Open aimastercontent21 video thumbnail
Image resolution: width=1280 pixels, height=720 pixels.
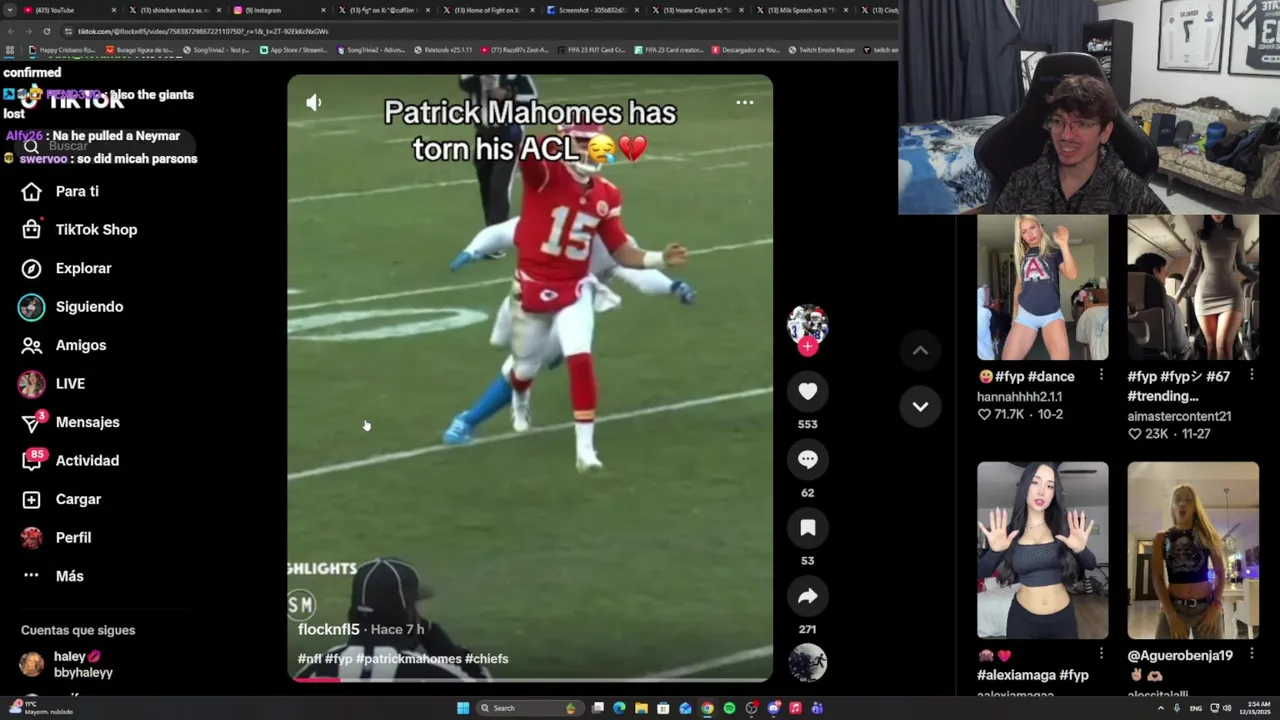[x=1193, y=286]
